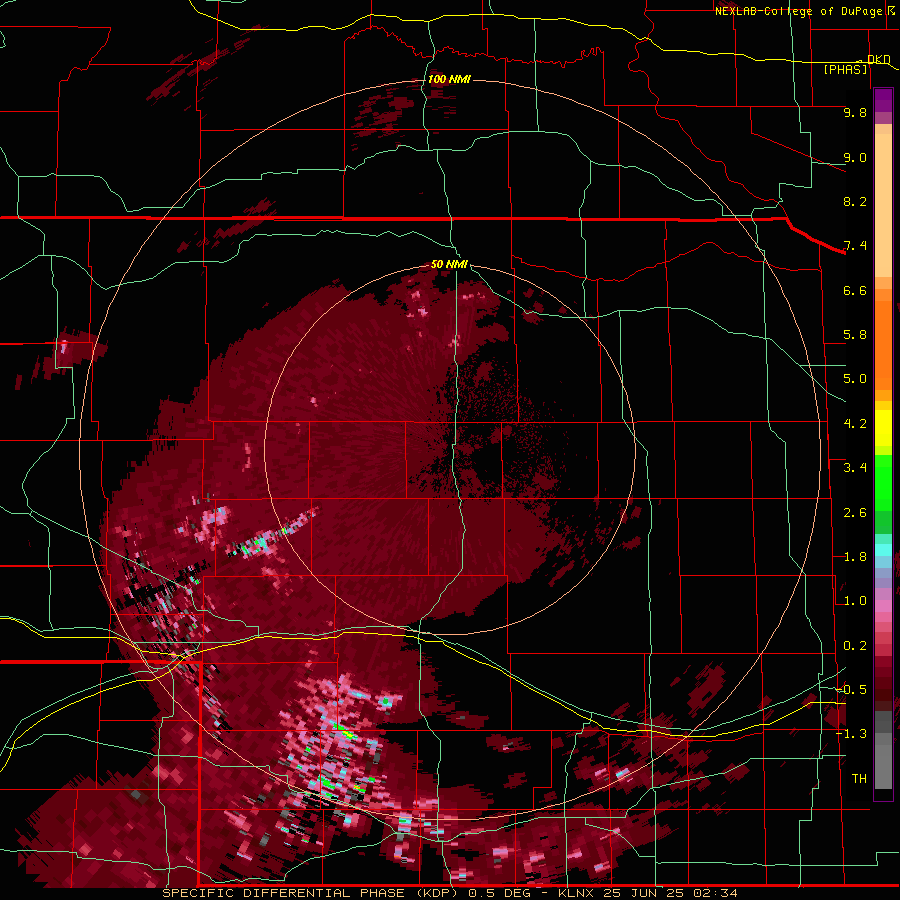The image size is (900, 900).
Task: Click the 2.6 value on the color scale
Action: pyautogui.click(x=855, y=513)
